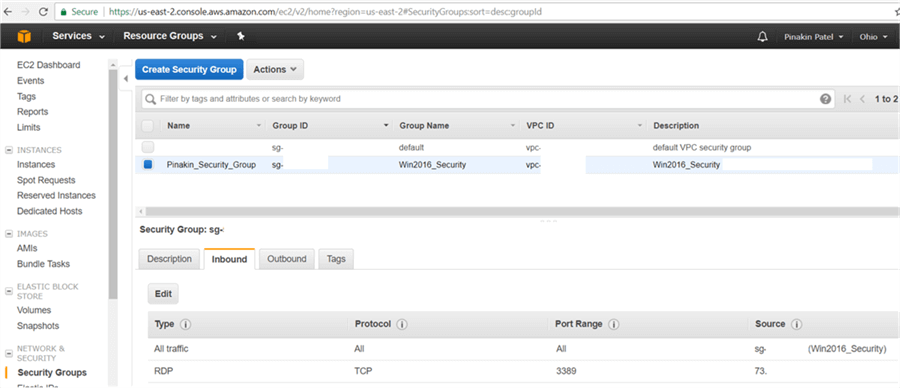Open Dedicated Hosts page

49,211
